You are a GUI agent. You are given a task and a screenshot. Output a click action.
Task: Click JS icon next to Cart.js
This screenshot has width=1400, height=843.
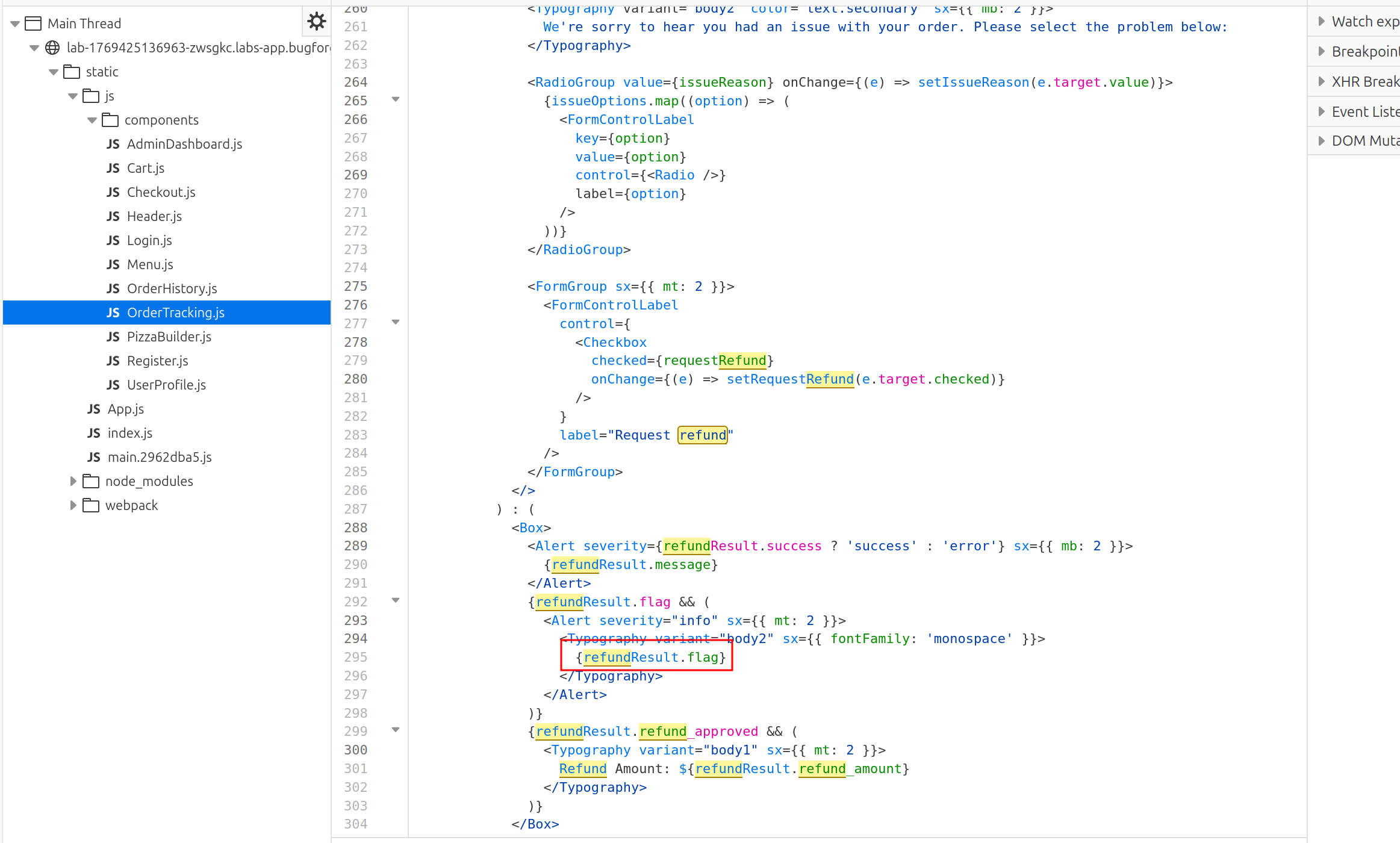(113, 168)
